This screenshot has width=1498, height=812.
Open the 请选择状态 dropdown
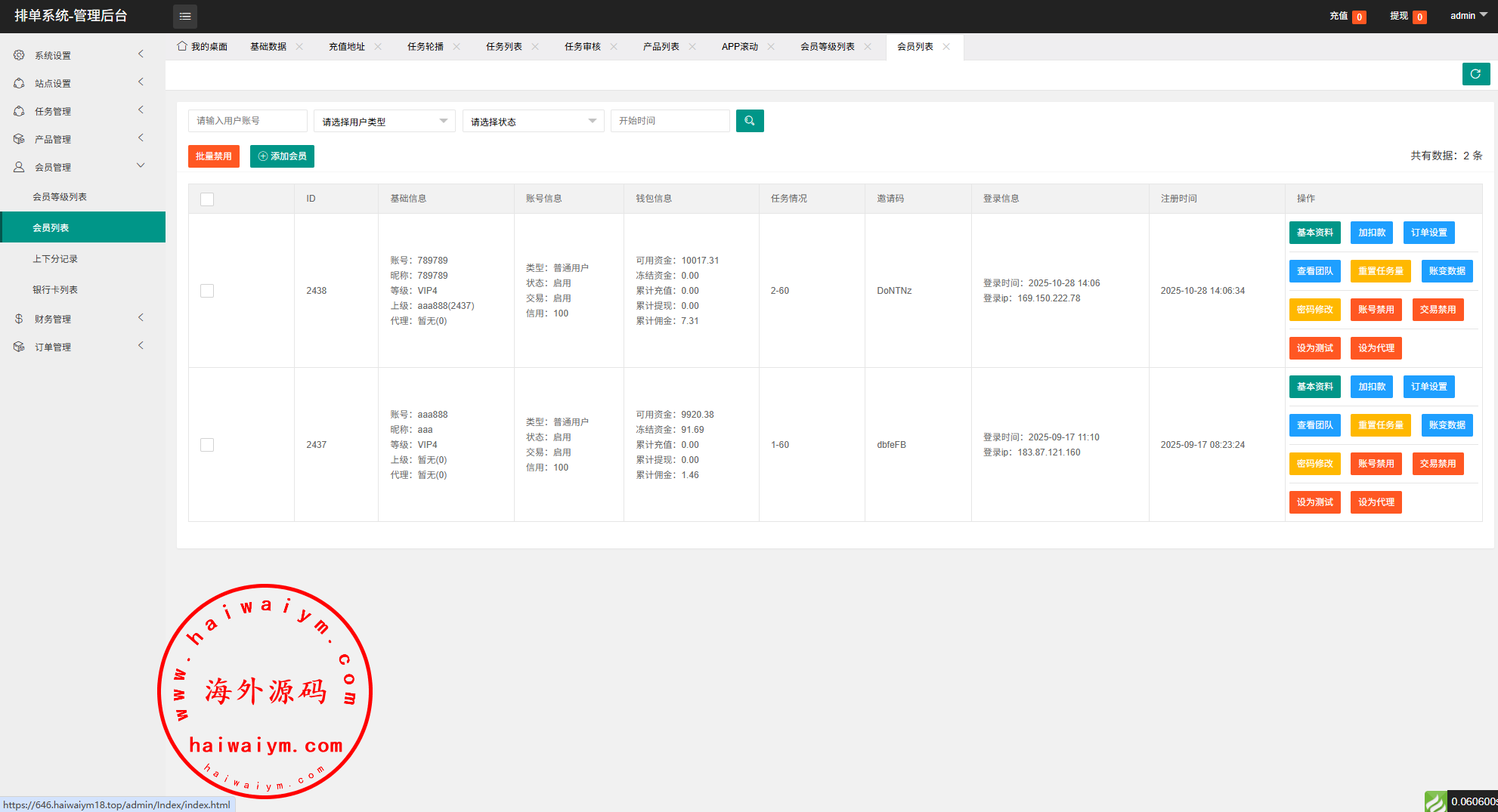[533, 121]
